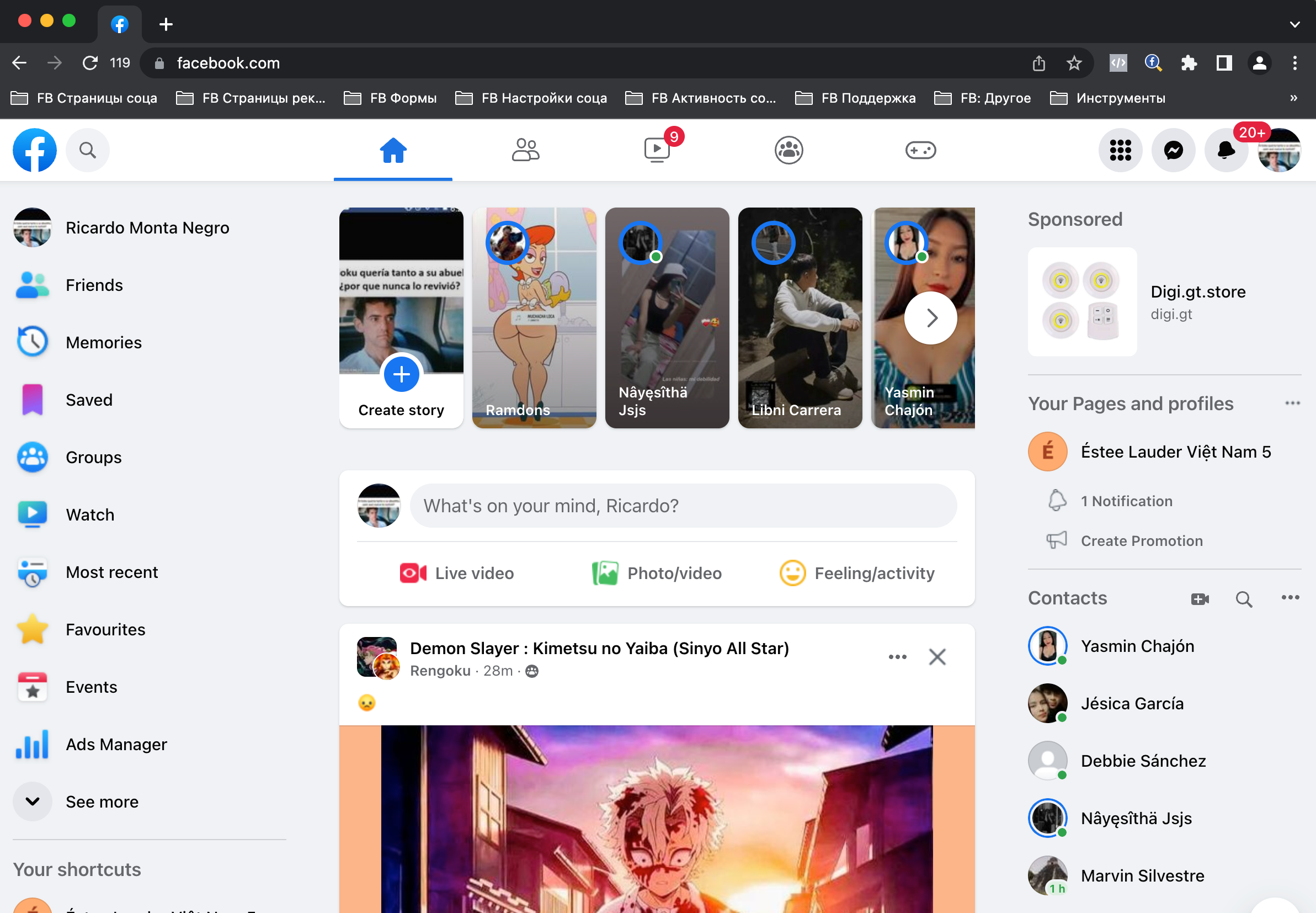Screen dimensions: 1316x913
Task: Open Your Pages and profiles options
Action: [x=1292, y=404]
